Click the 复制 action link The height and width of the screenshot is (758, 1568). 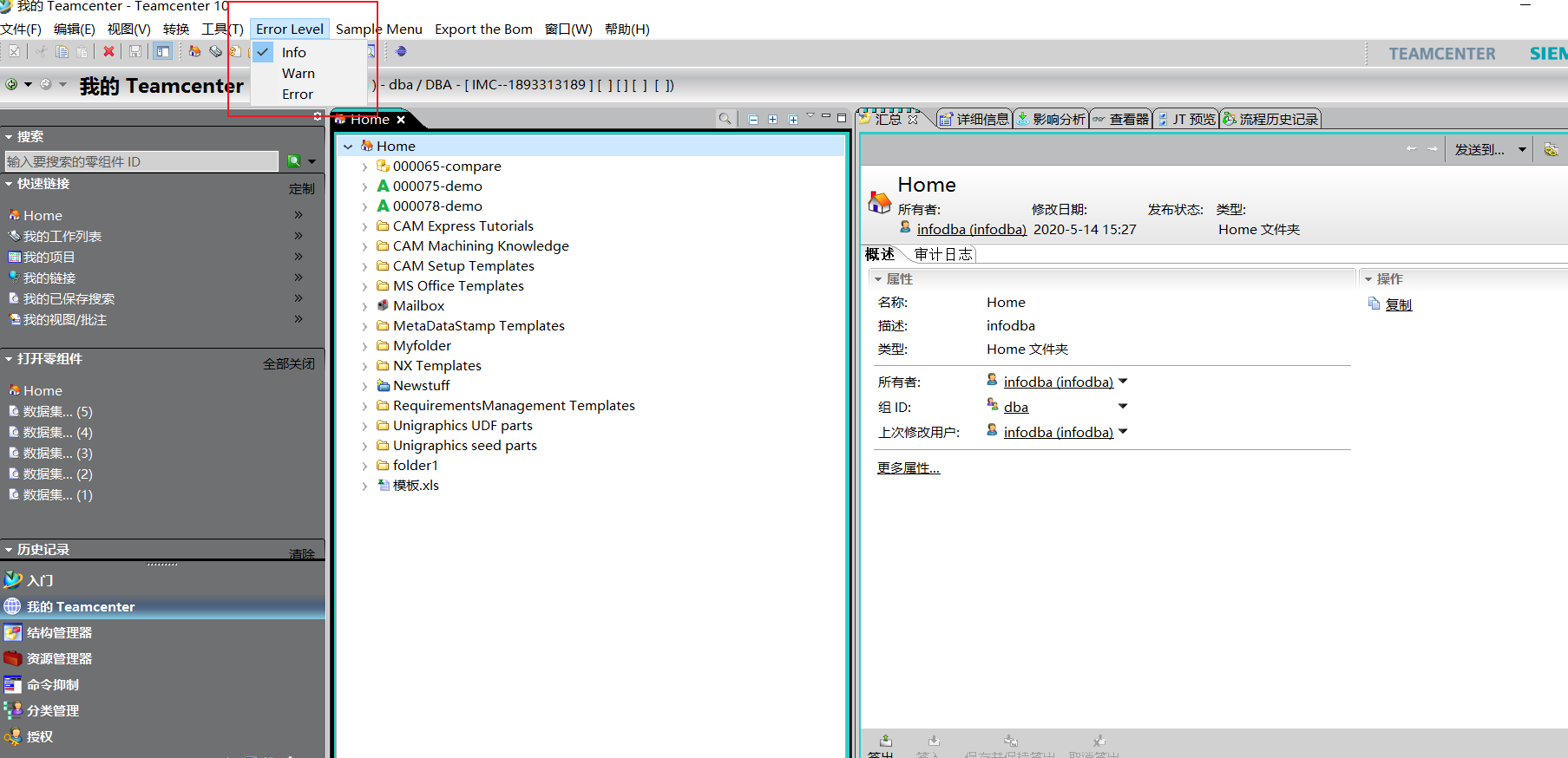[x=1398, y=304]
